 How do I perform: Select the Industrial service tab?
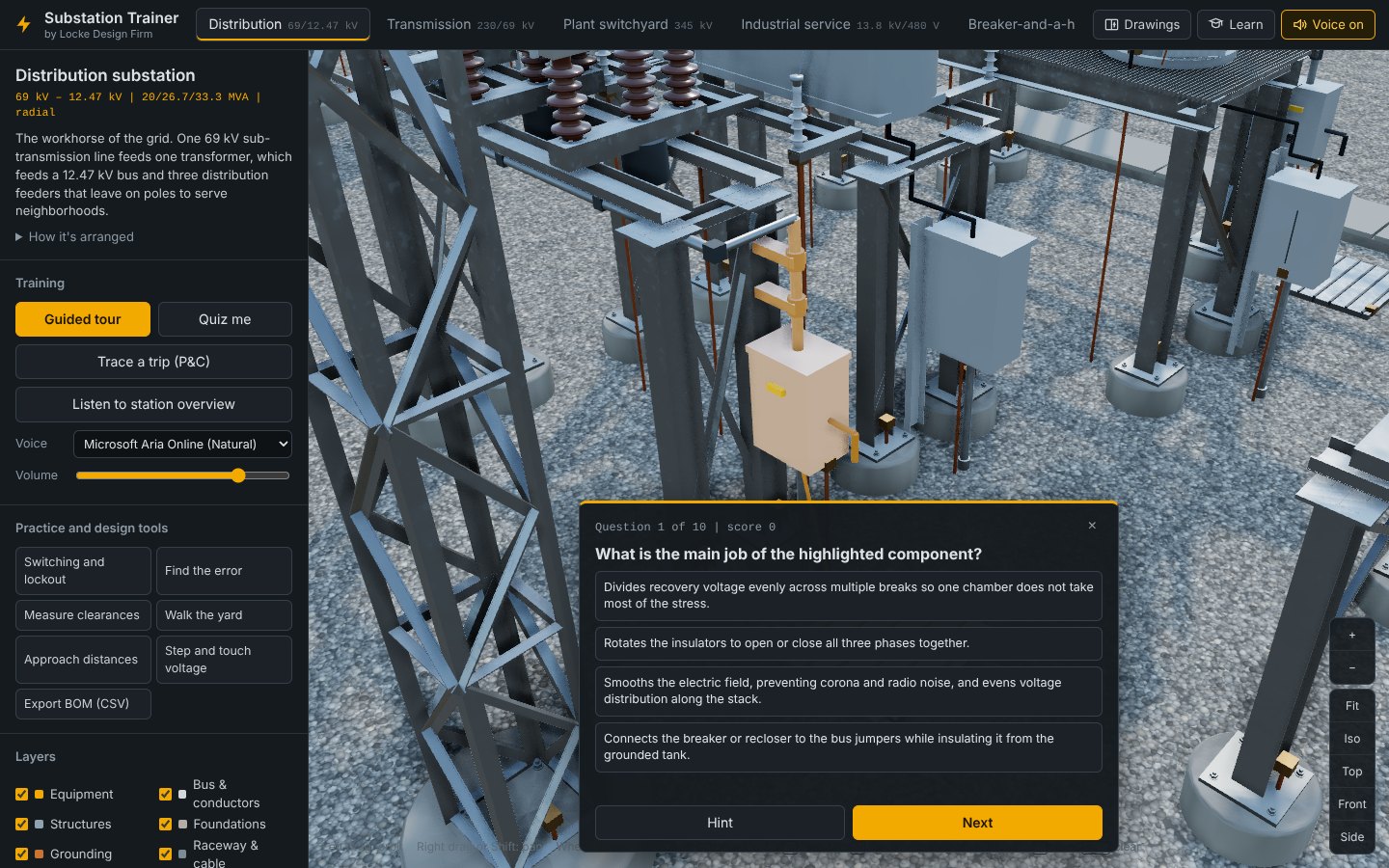(840, 24)
